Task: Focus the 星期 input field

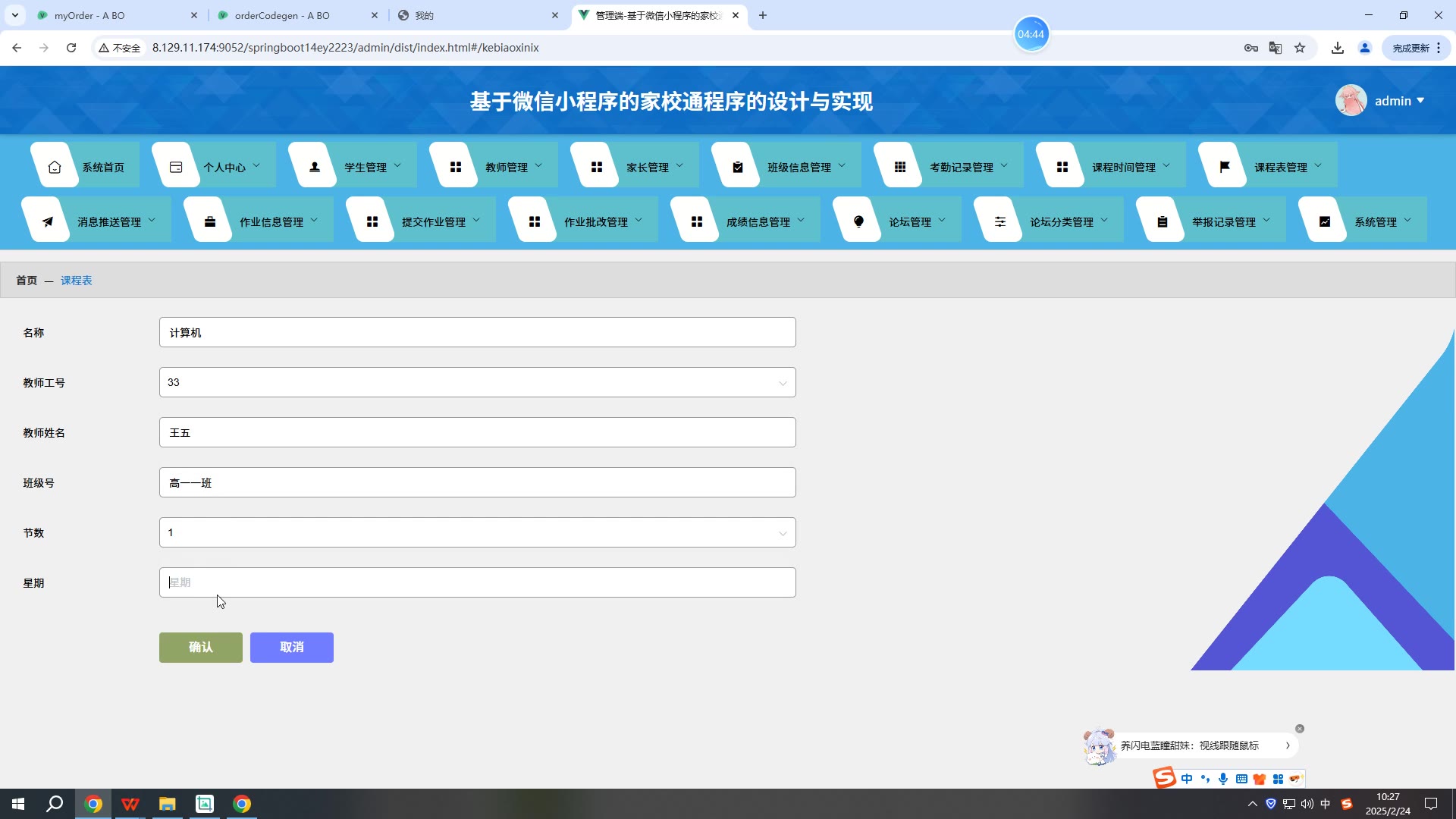Action: [x=477, y=582]
